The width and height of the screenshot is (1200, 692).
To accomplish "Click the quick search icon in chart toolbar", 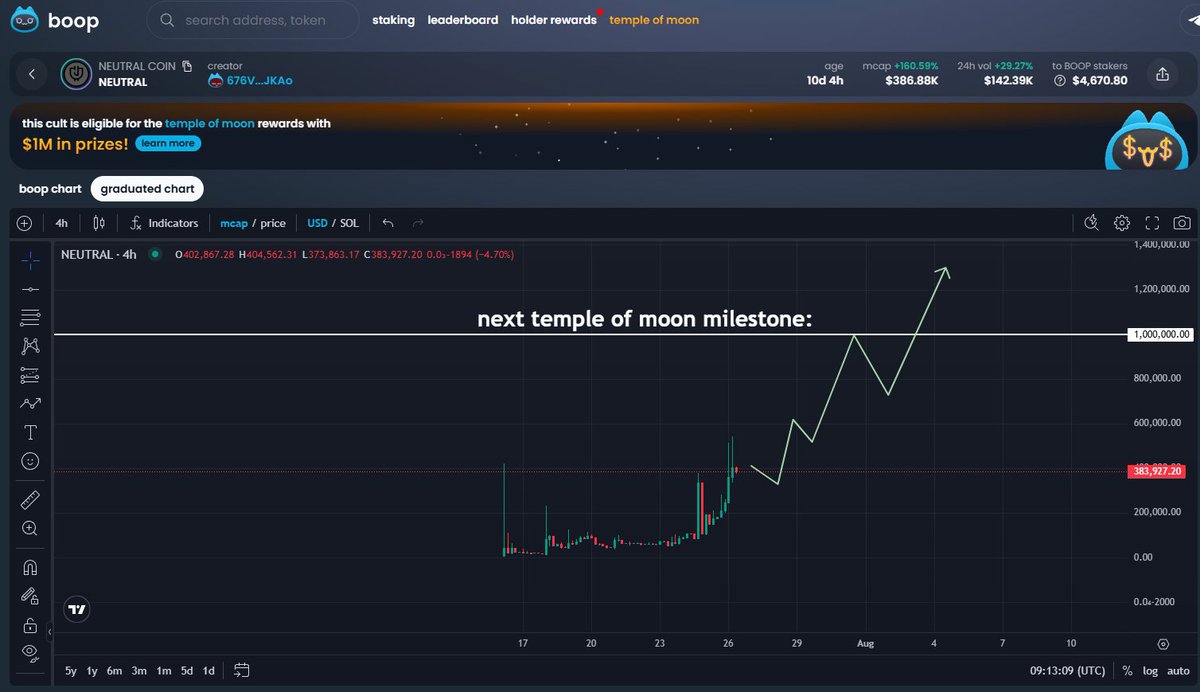I will (x=1092, y=223).
